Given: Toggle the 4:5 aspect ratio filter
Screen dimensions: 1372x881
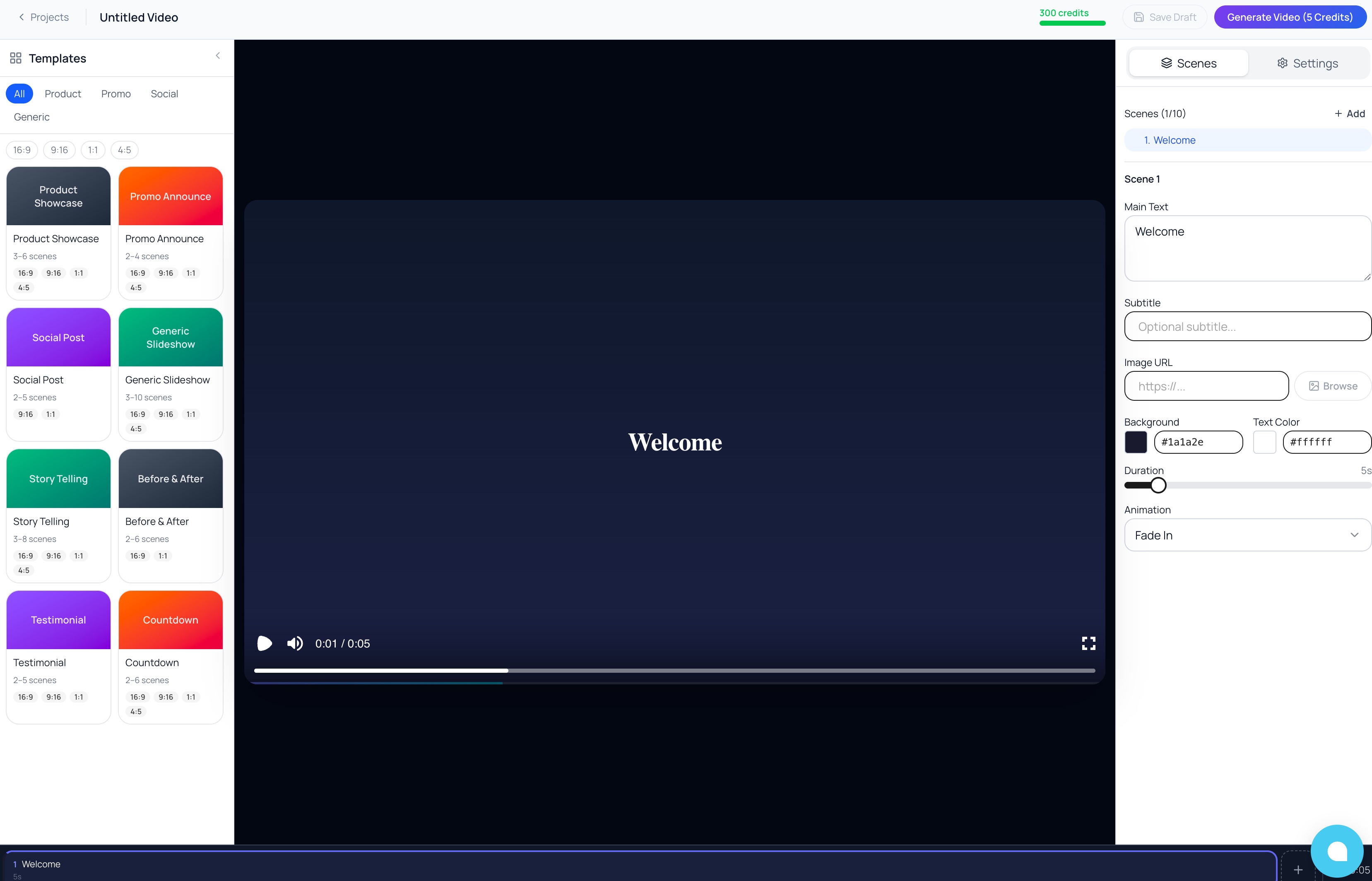Looking at the screenshot, I should (x=124, y=150).
